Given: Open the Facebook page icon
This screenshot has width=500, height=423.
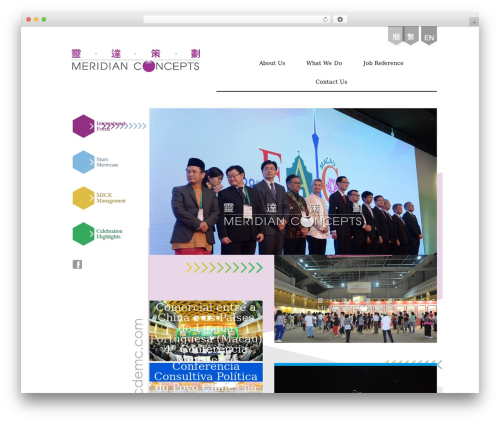Looking at the screenshot, I should coord(77,264).
